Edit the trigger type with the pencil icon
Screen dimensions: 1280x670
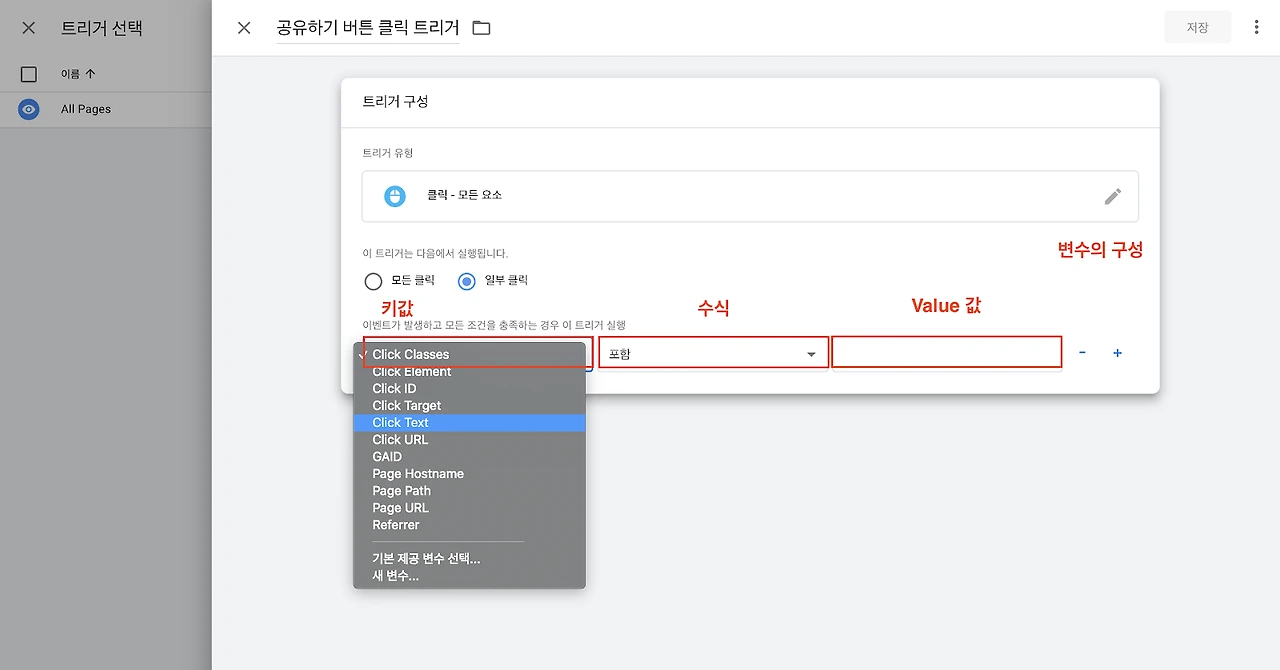(x=1113, y=196)
